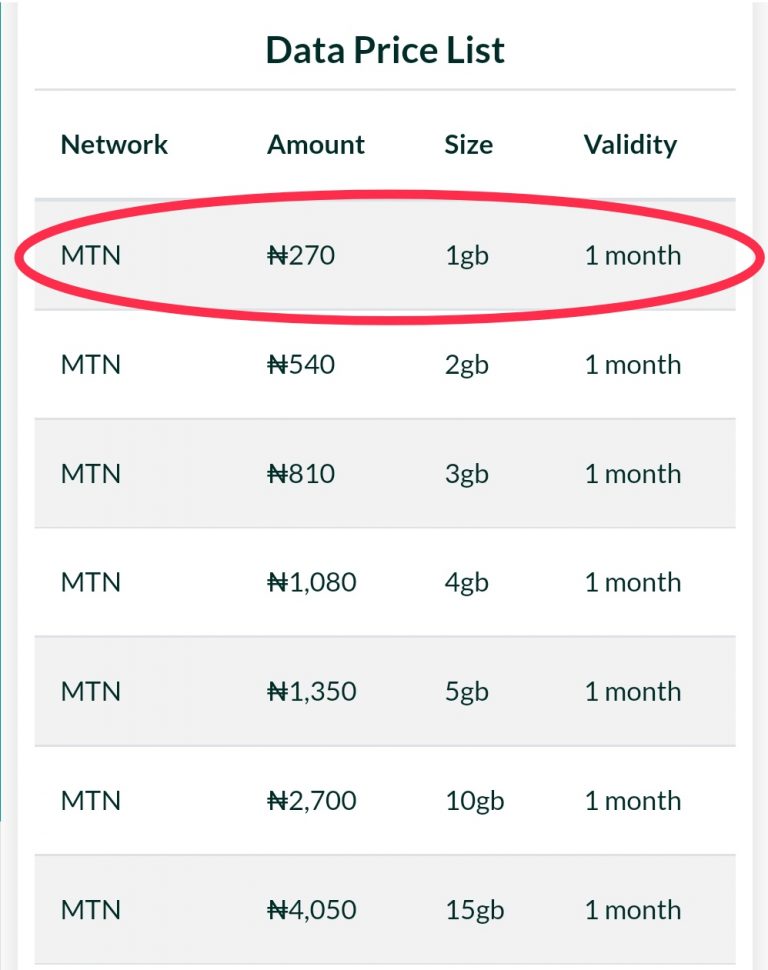
Task: Click the ₦2,700 amount
Action: tap(311, 801)
